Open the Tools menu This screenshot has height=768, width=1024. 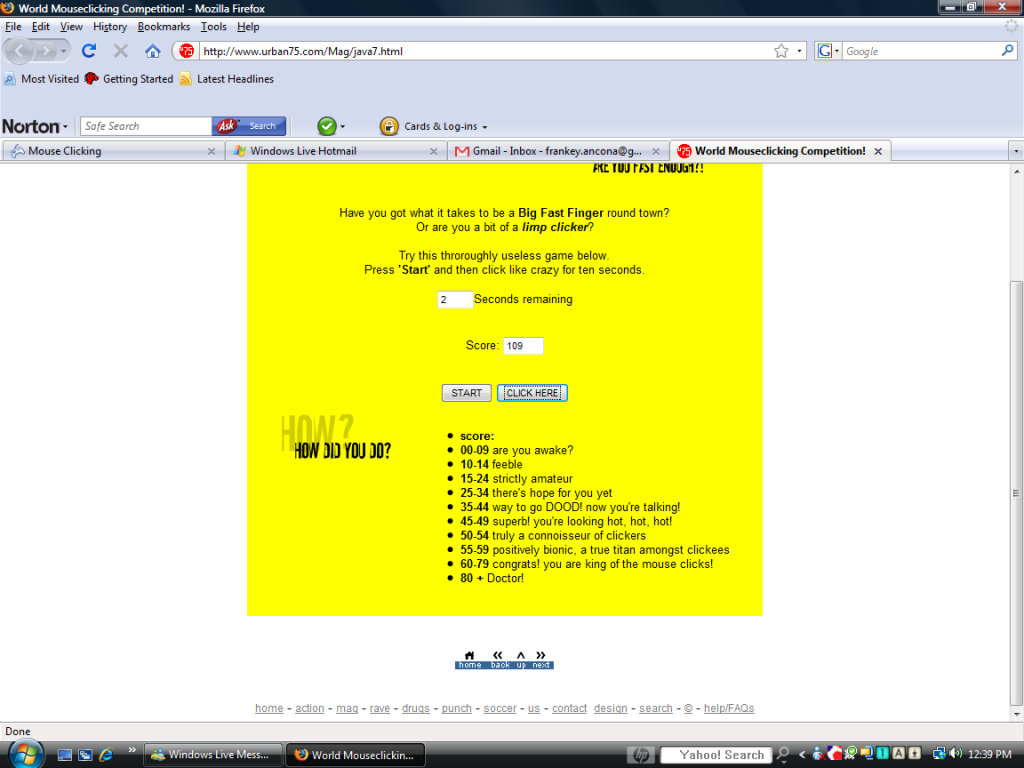pyautogui.click(x=213, y=27)
